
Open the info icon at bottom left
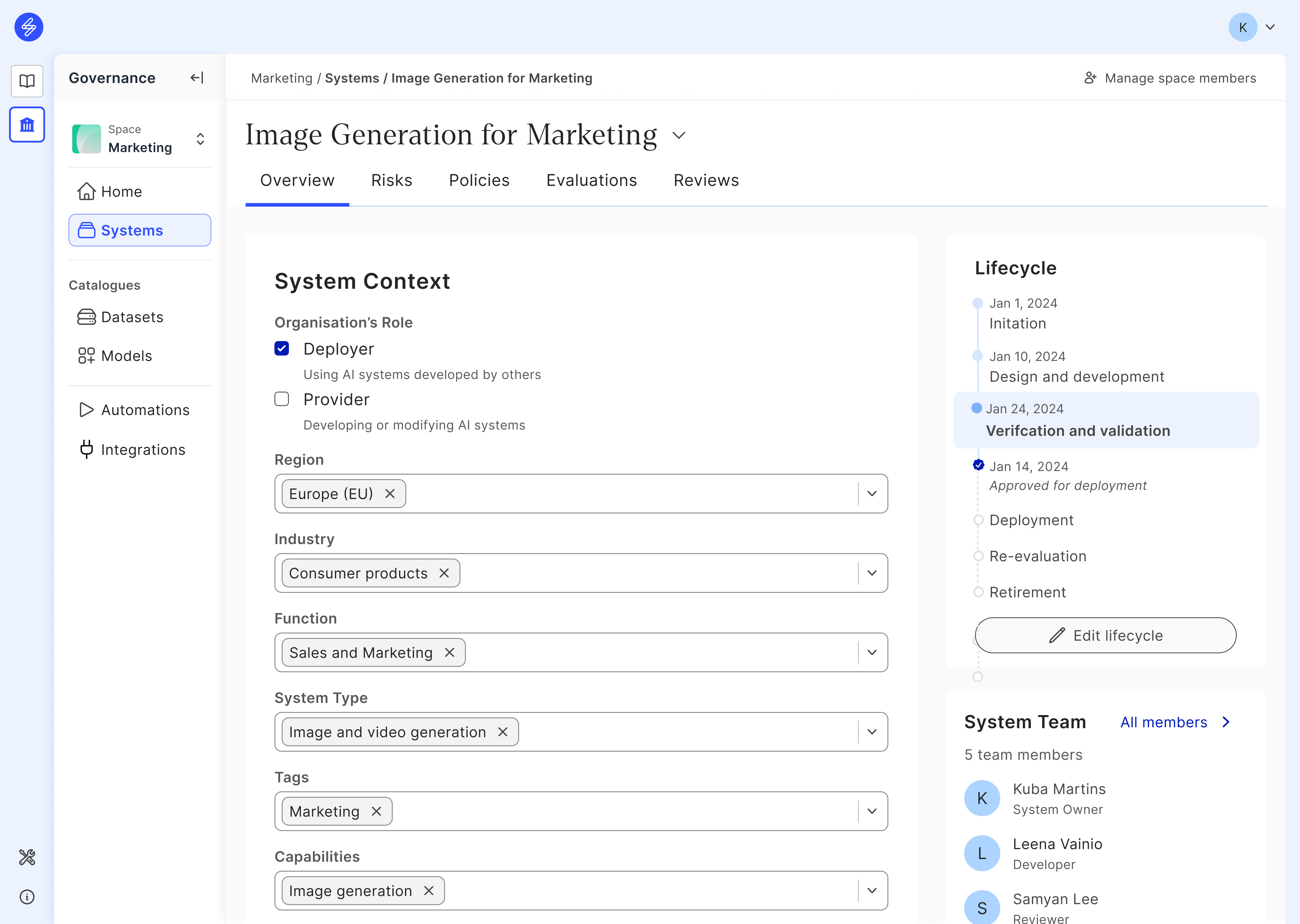point(27,897)
